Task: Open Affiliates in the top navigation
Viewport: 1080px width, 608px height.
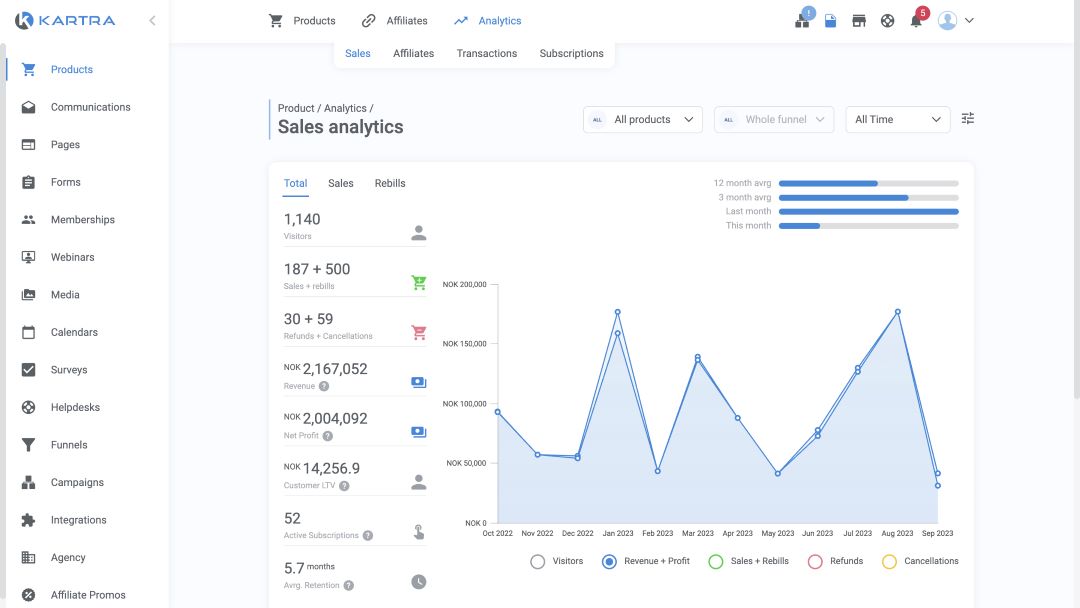Action: (395, 21)
